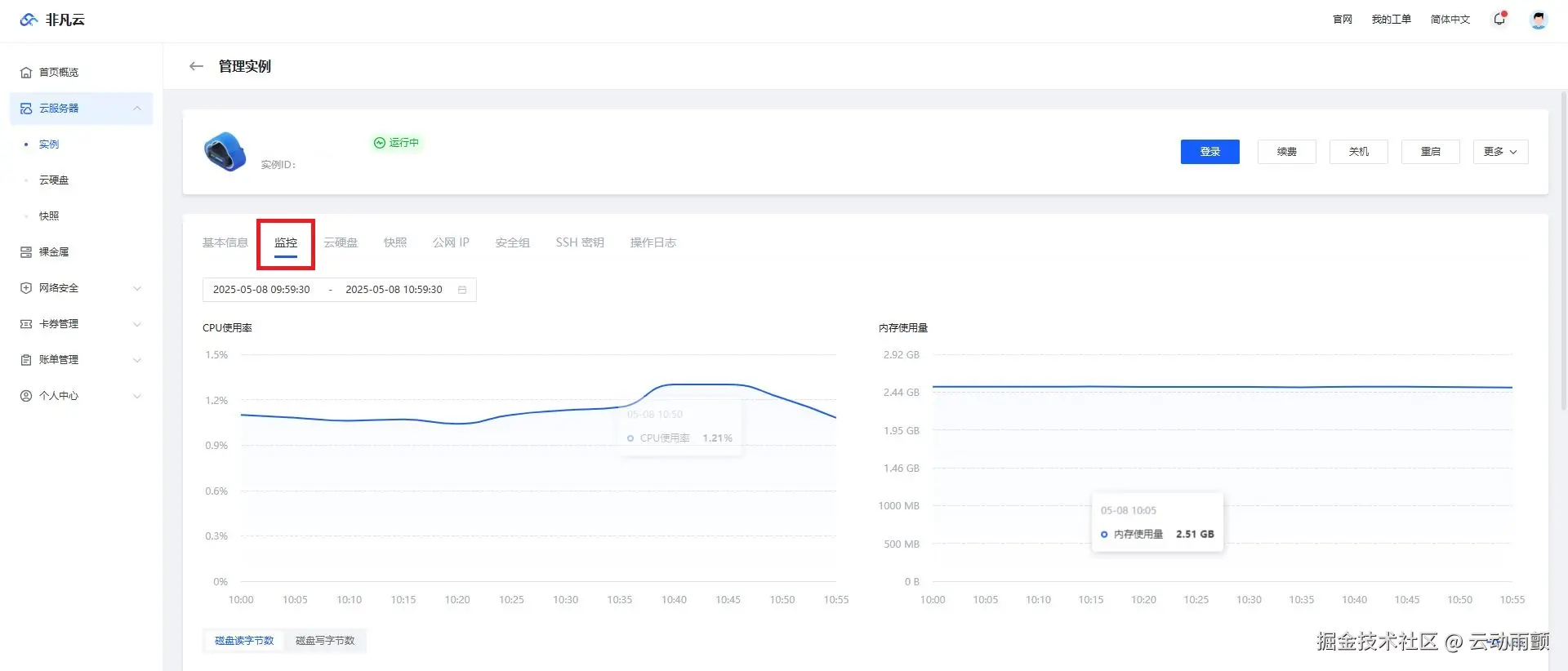Click the start date input field

261,290
